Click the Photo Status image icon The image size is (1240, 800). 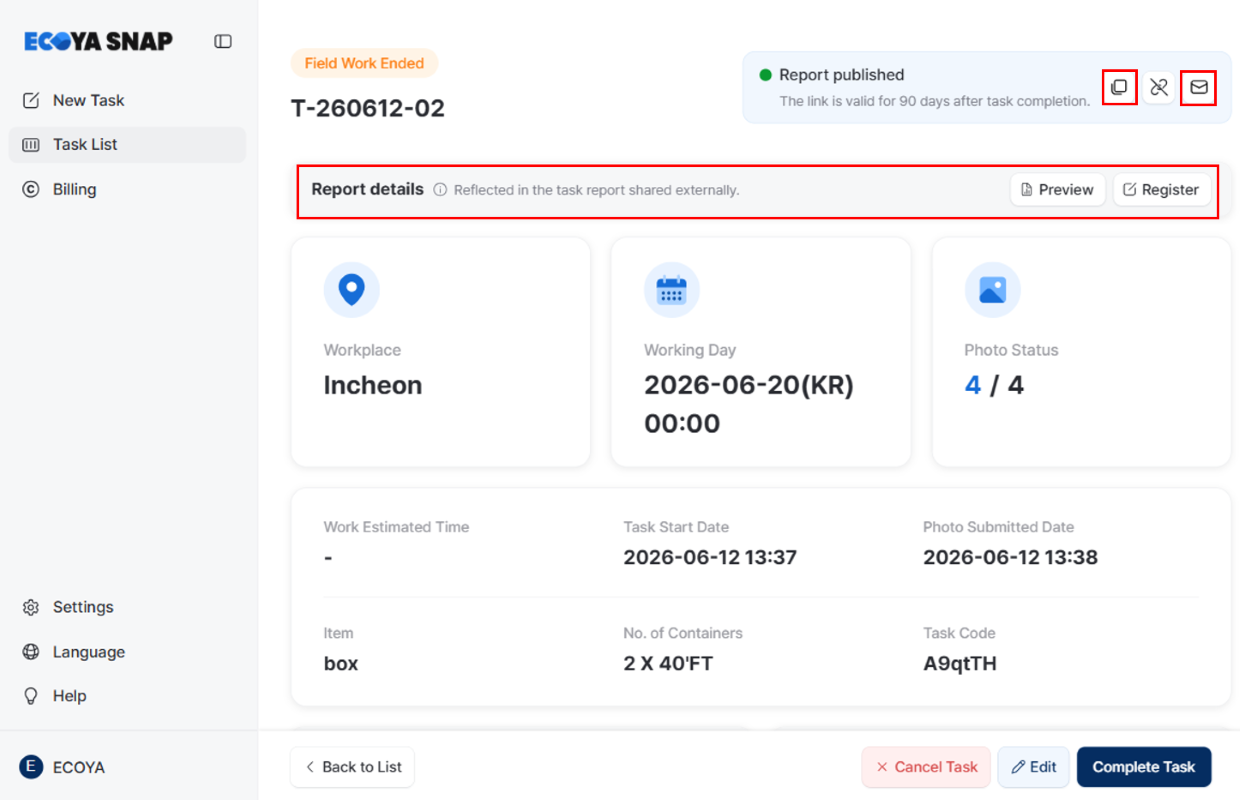pos(992,290)
